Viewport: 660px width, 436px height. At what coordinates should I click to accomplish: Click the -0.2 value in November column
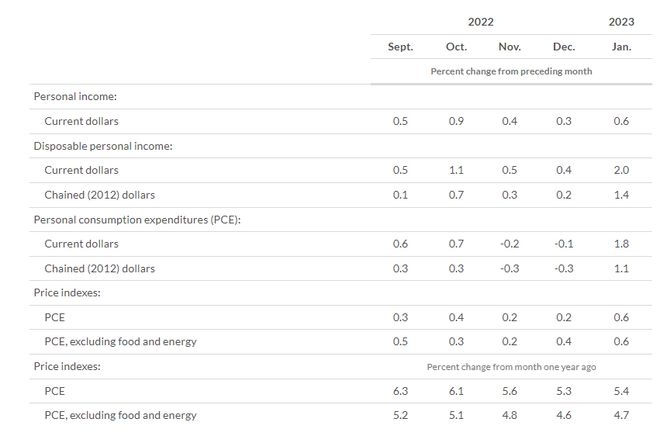509,244
